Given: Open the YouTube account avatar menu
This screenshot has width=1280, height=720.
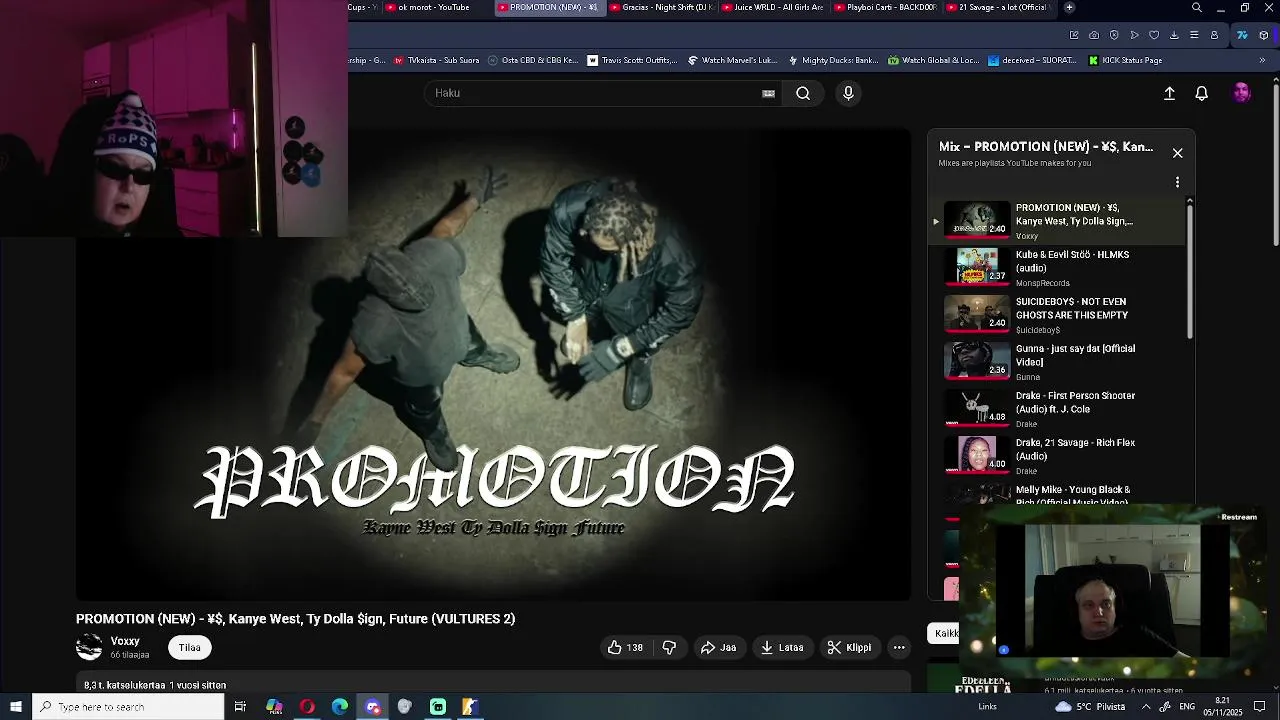Looking at the screenshot, I should [x=1242, y=93].
